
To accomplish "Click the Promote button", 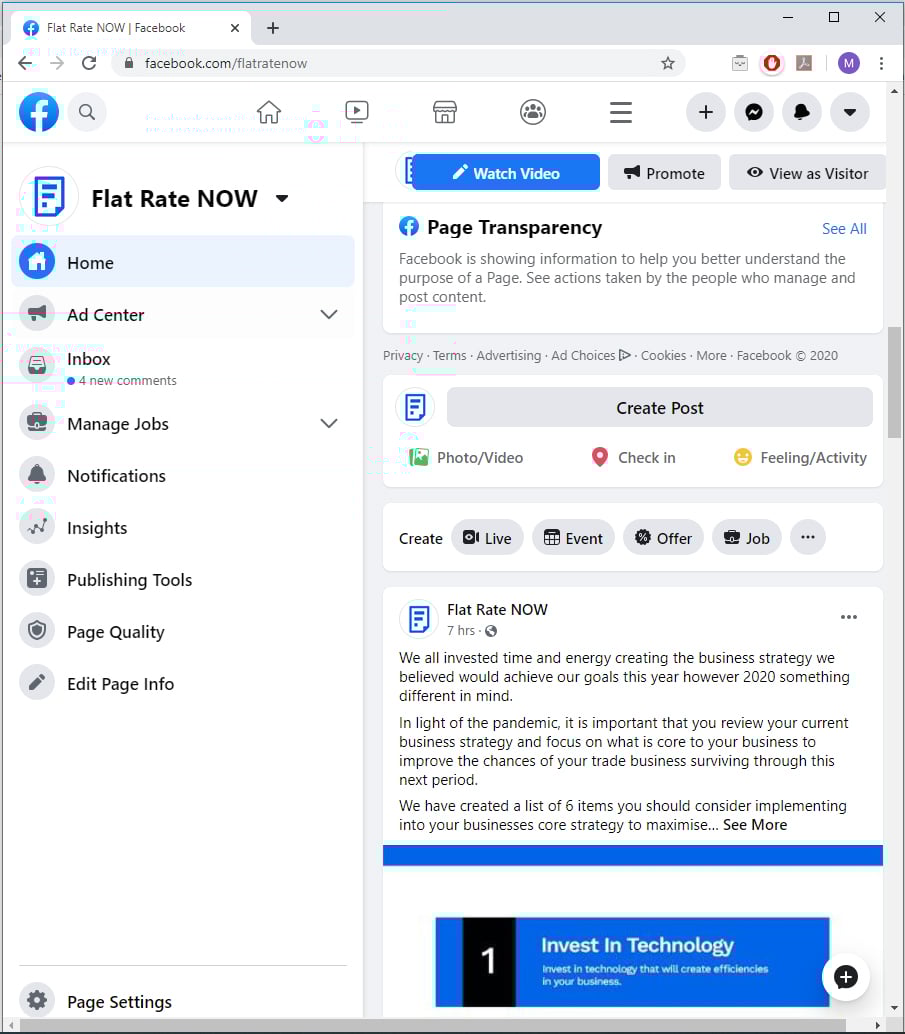I will [x=664, y=173].
